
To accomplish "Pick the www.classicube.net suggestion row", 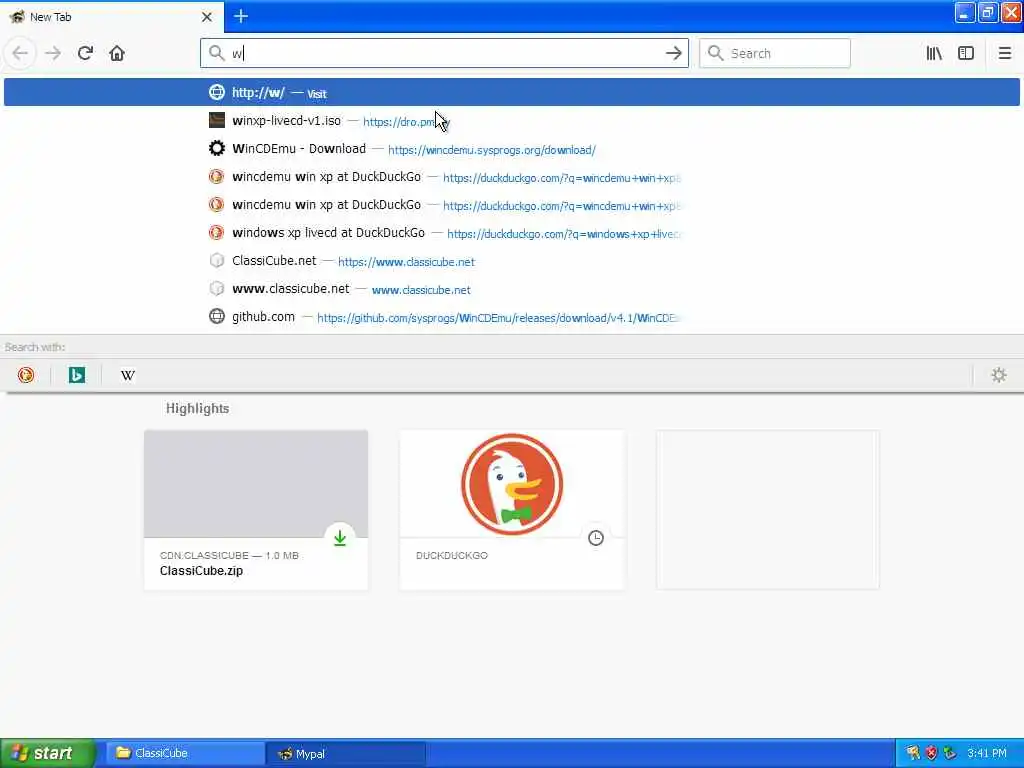I will [512, 289].
